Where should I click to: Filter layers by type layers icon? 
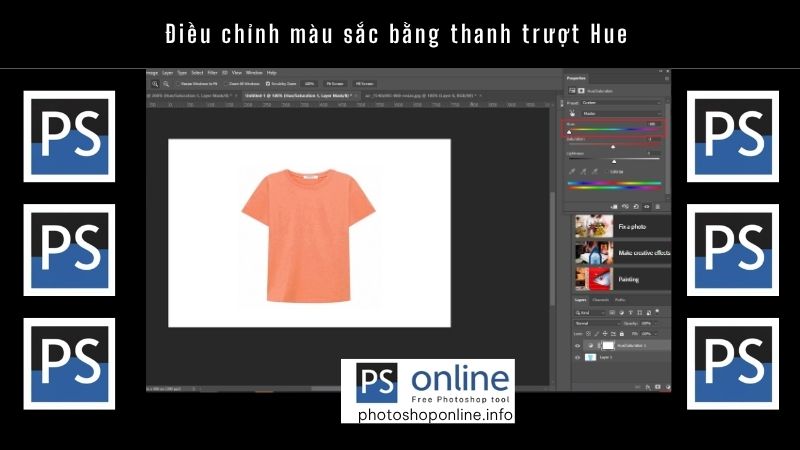631,313
